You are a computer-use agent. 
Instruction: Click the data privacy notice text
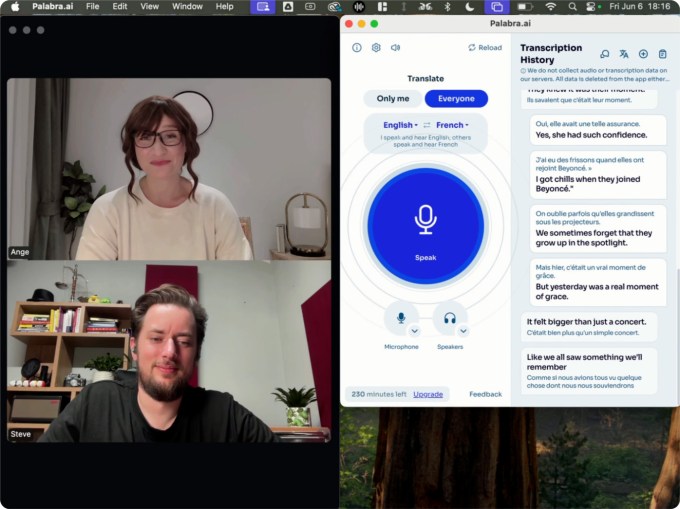tap(594, 75)
